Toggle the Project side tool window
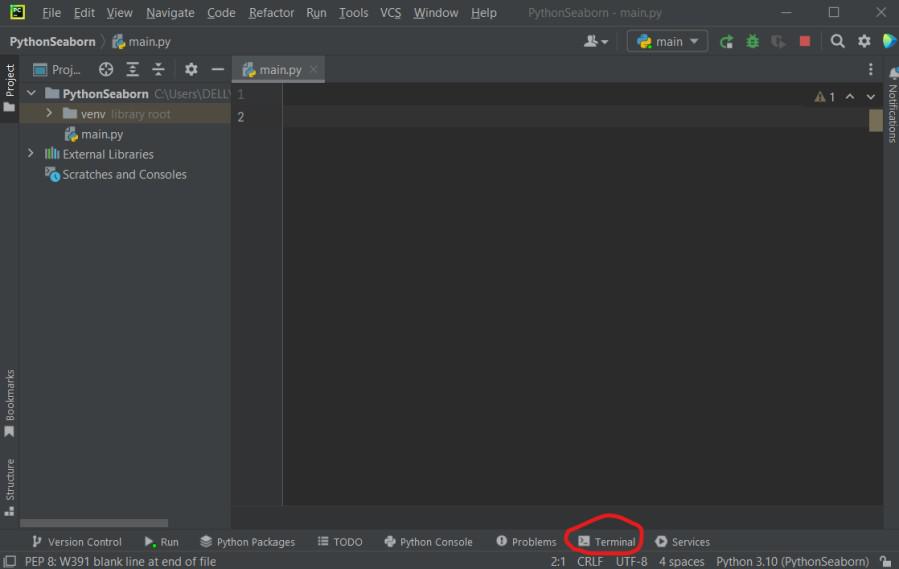Screen dimensions: 899x569 coord(10,87)
